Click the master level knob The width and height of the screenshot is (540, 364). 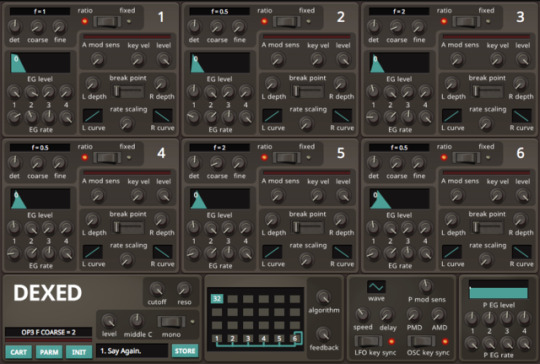click(109, 321)
